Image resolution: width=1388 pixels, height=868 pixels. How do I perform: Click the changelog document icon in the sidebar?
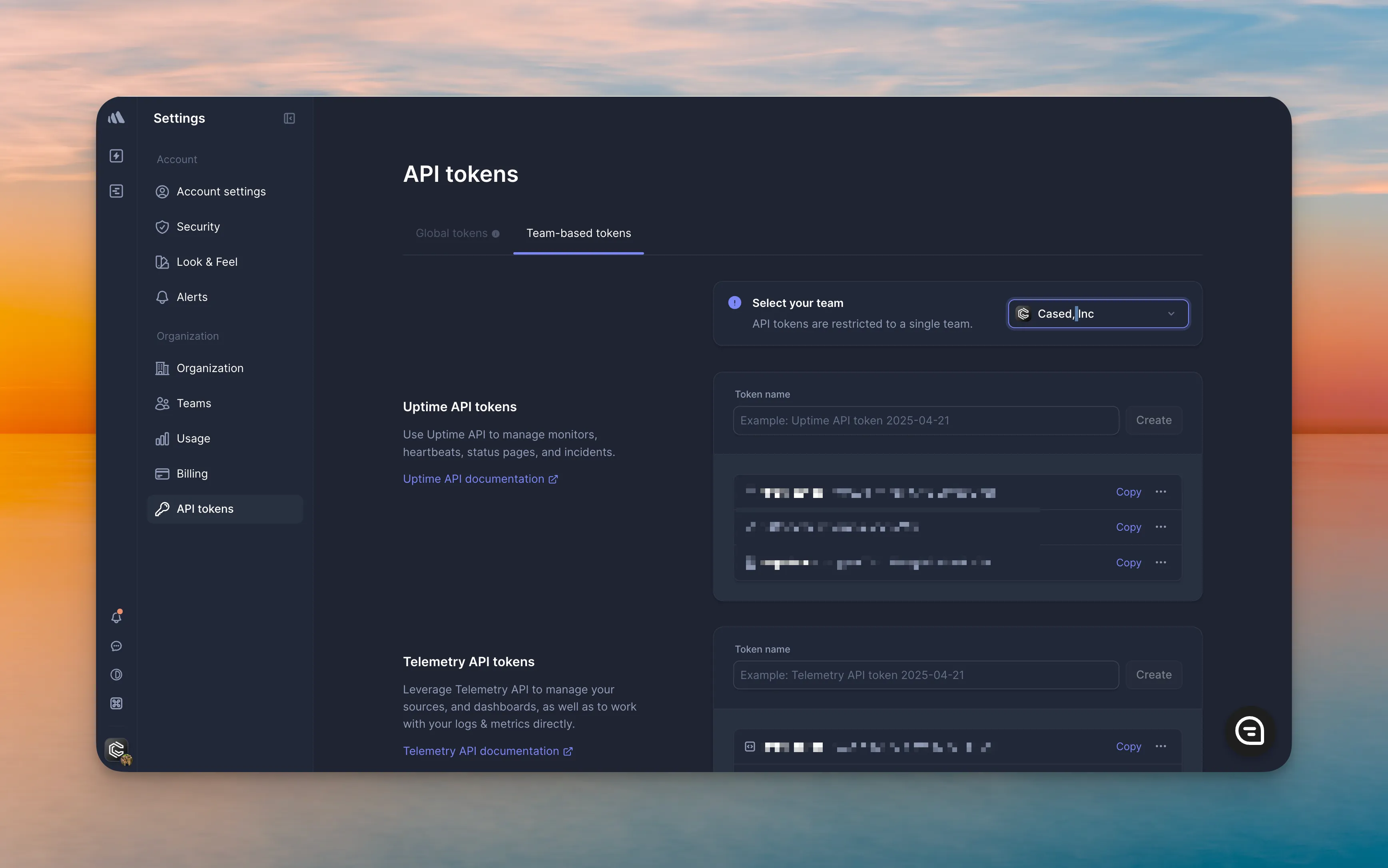tap(116, 191)
